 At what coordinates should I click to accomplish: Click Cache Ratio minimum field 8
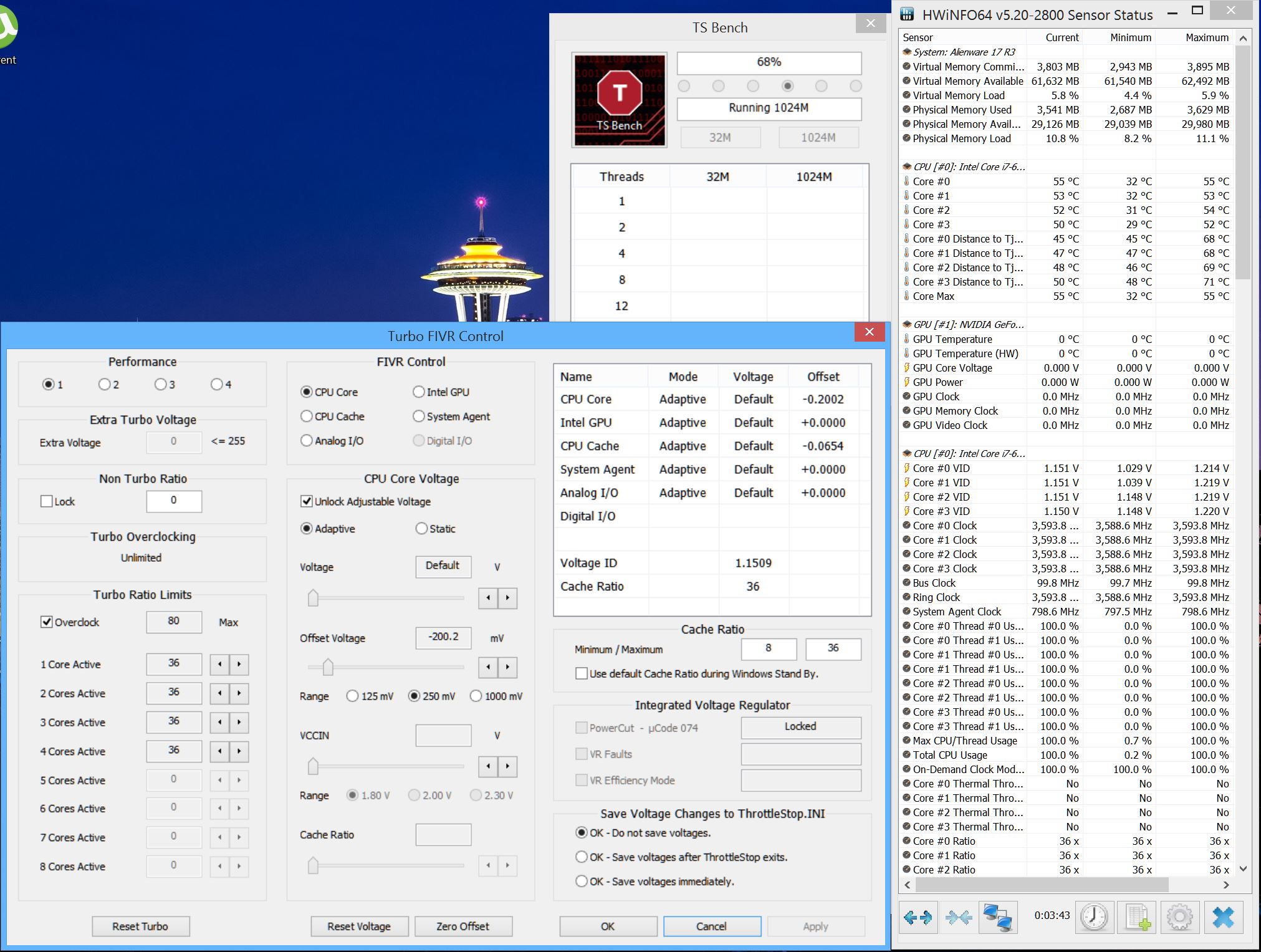pos(769,649)
